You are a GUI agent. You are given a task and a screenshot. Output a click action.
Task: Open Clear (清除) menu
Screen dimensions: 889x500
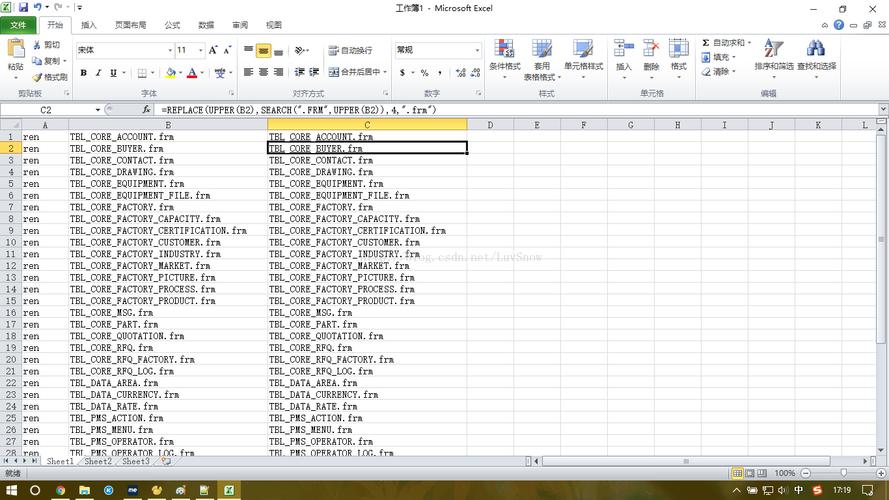click(718, 71)
